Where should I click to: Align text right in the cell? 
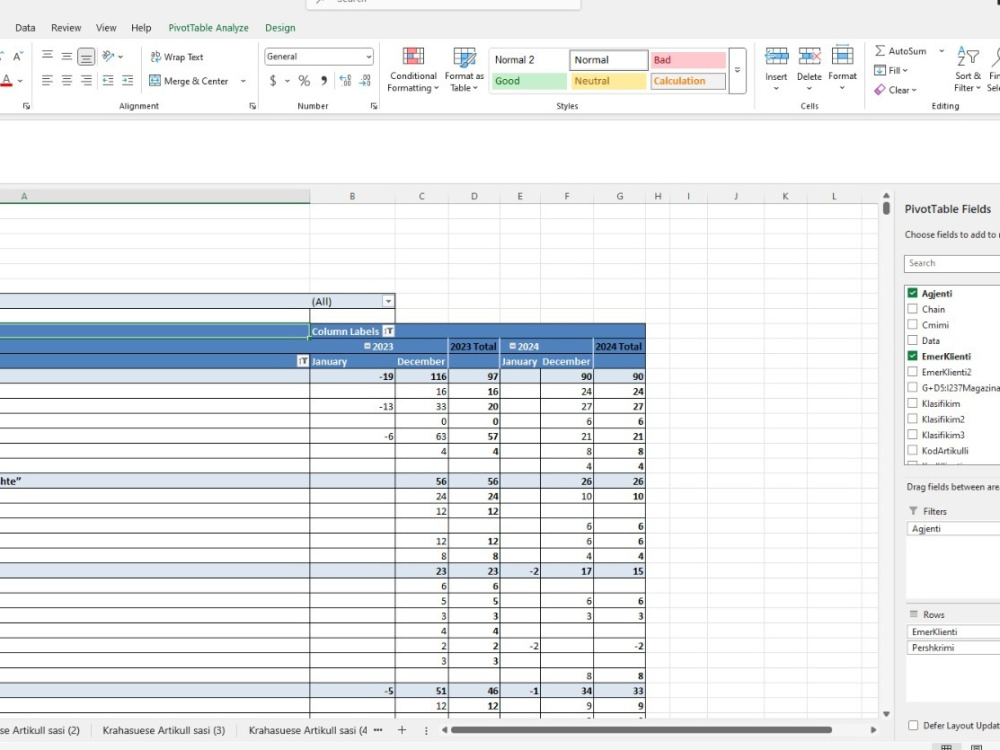[x=86, y=80]
